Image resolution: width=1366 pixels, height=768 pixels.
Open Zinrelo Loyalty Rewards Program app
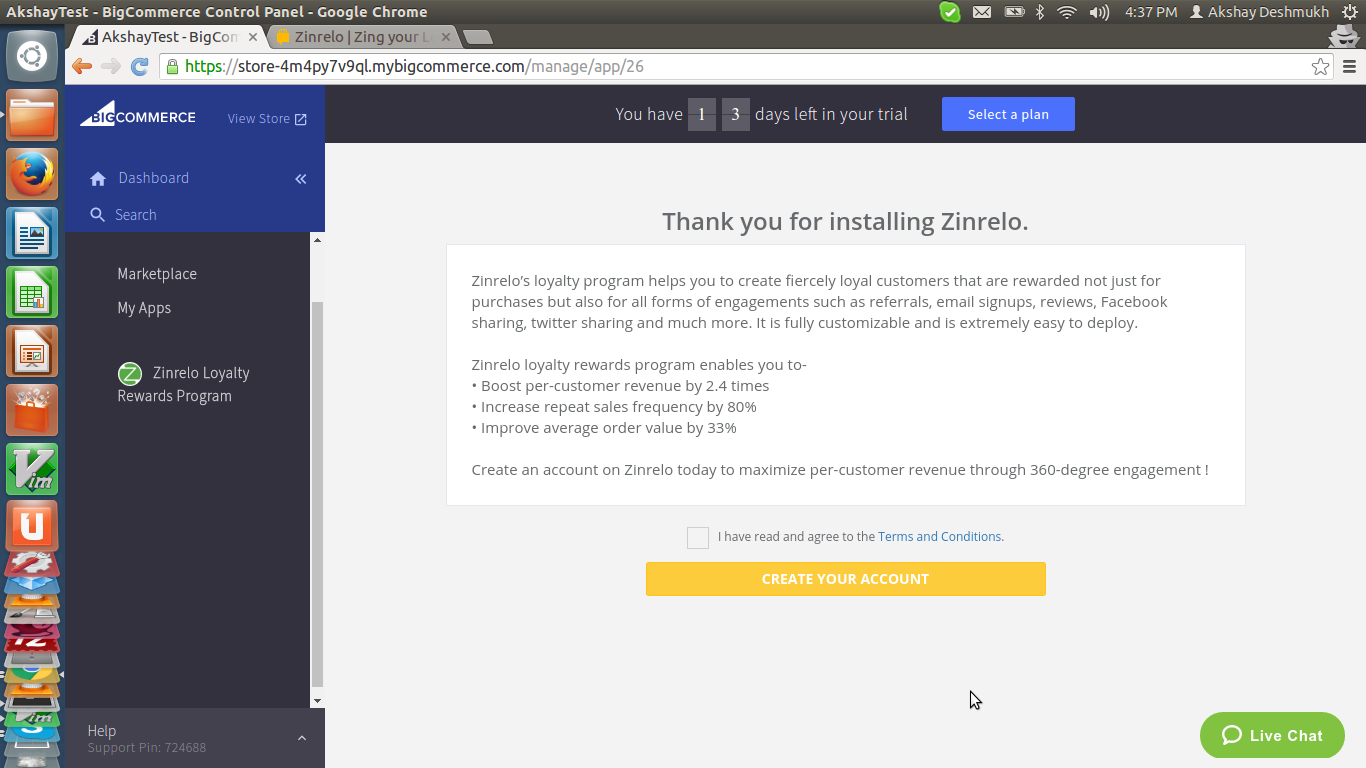184,384
